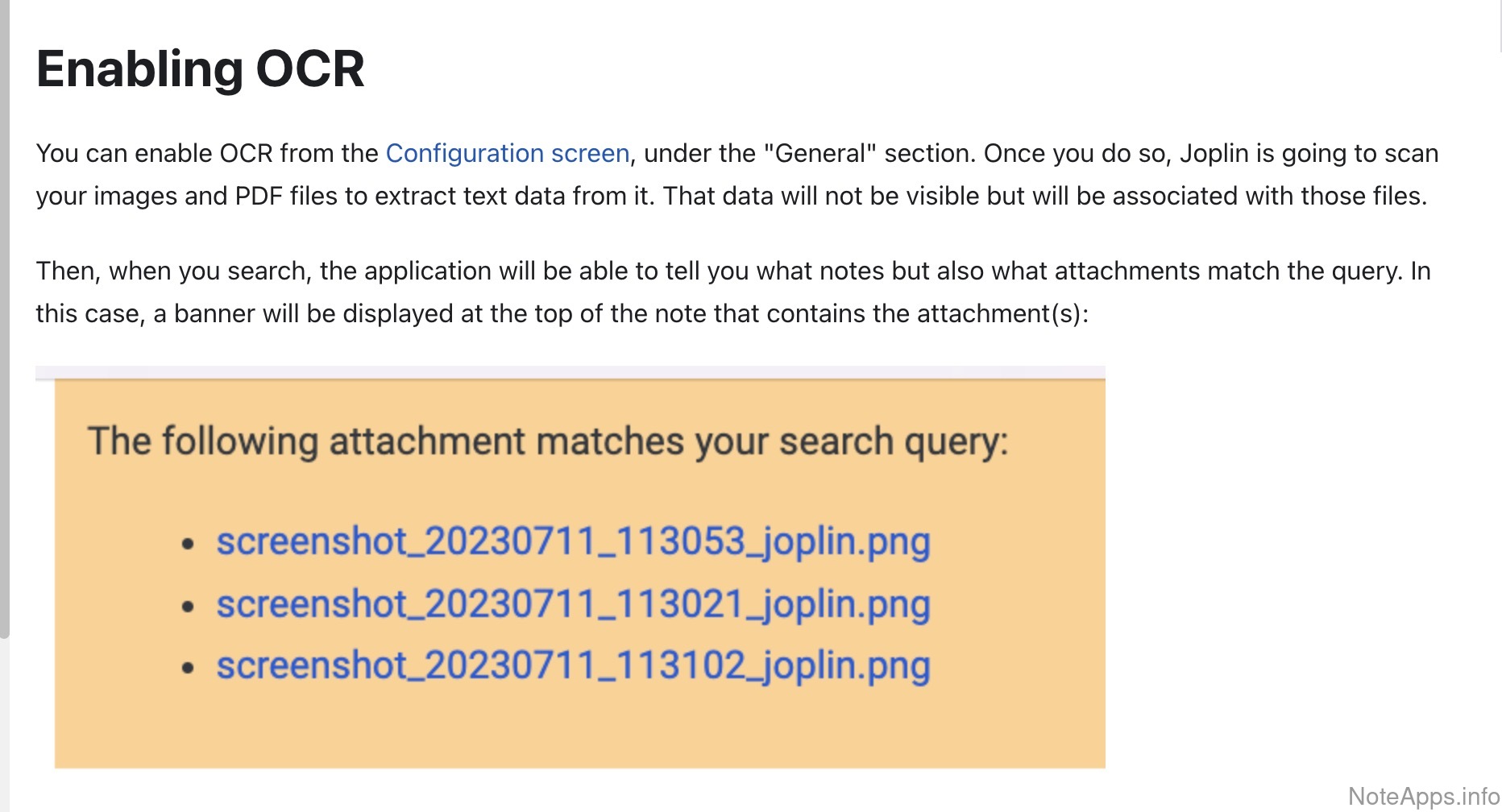1502x812 pixels.
Task: Click the gray strip atop the banner image
Action: pos(570,372)
